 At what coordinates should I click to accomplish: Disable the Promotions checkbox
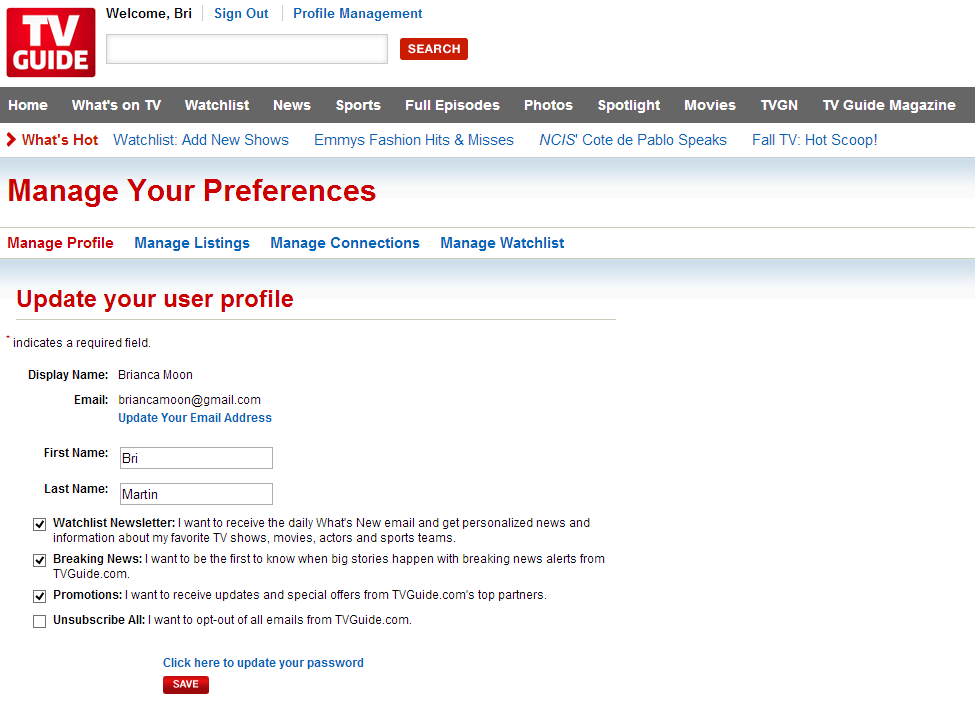[40, 596]
